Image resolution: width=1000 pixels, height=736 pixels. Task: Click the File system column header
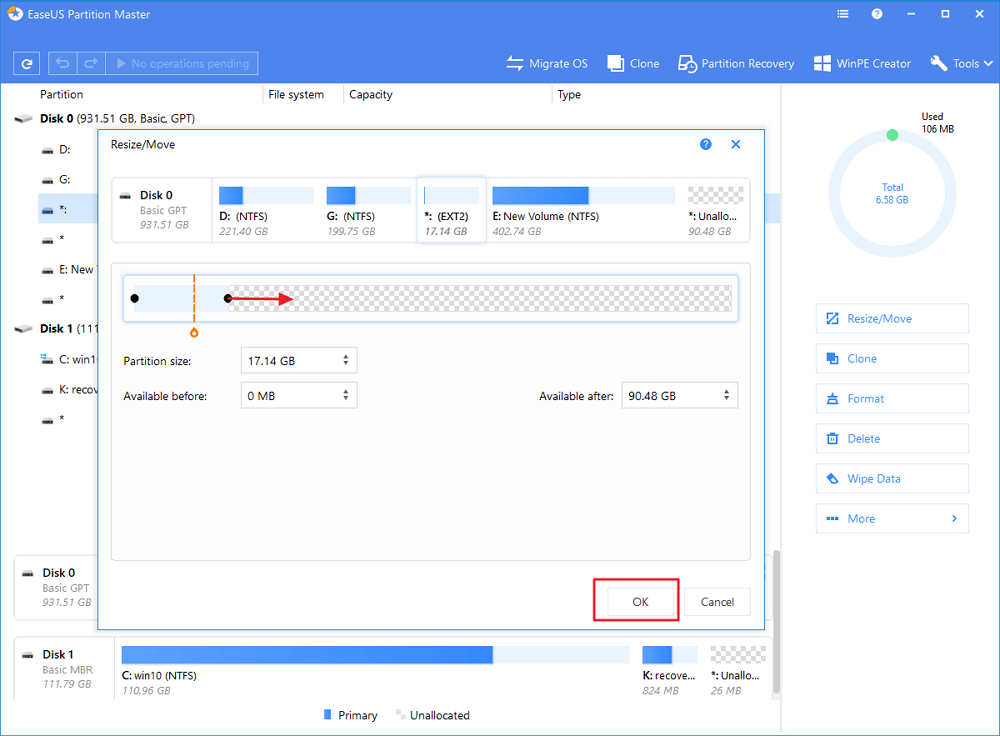[x=296, y=94]
